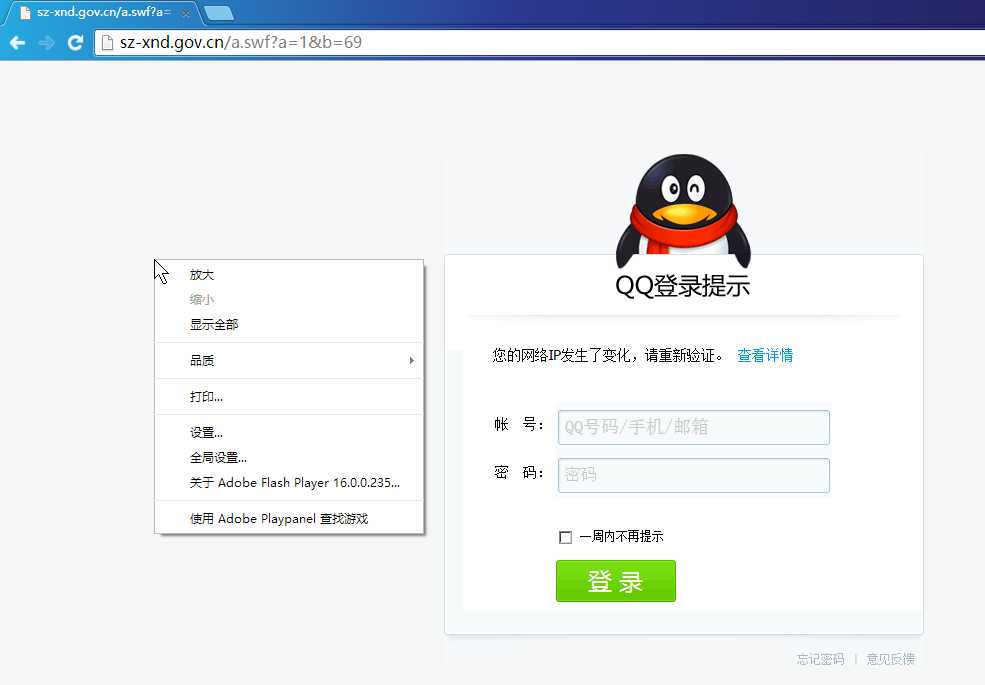Select 使用 Adobe Playpanel 查找游戏
The height and width of the screenshot is (685, 985).
coord(289,518)
